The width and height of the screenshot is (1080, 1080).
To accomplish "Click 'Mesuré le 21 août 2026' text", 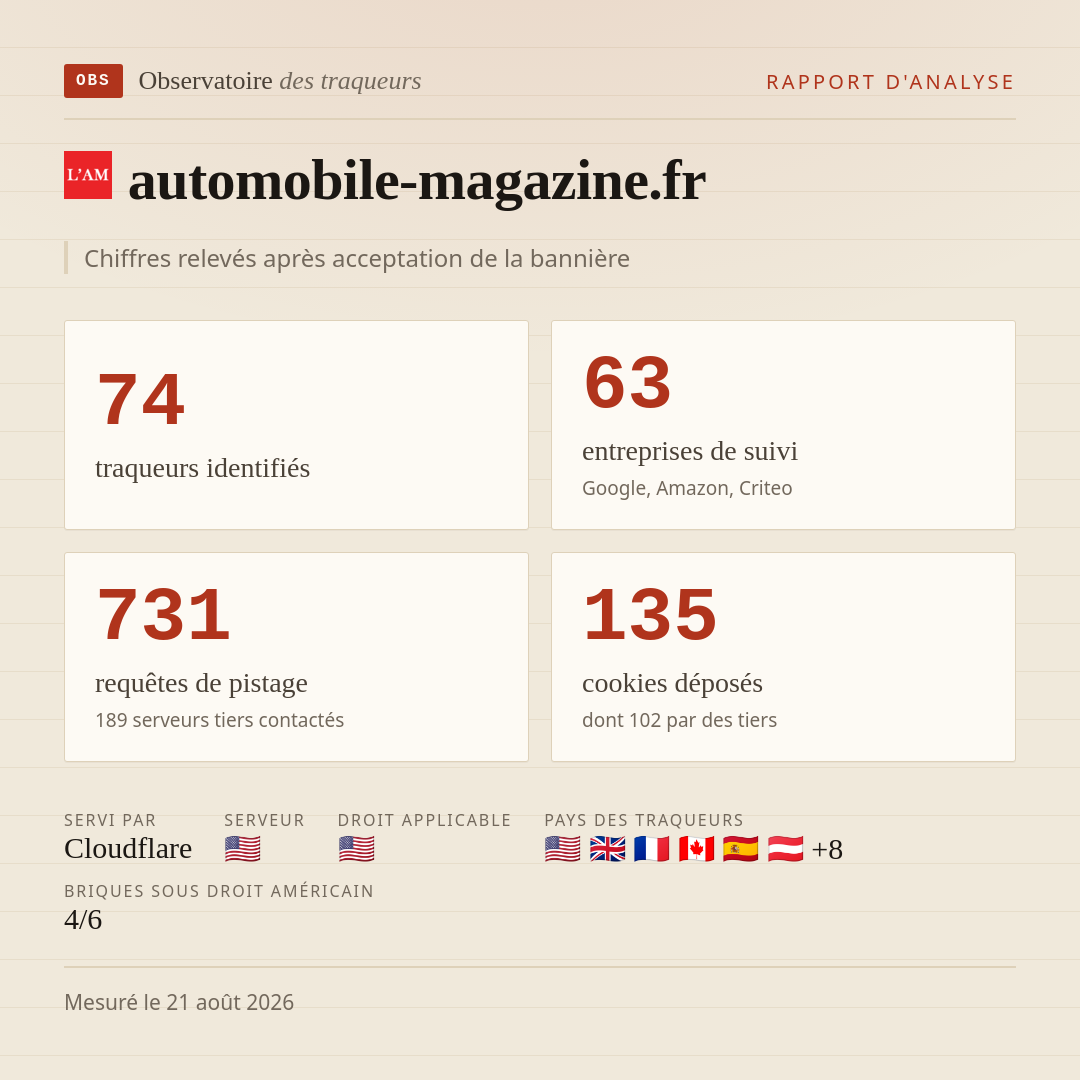I will point(179,1002).
